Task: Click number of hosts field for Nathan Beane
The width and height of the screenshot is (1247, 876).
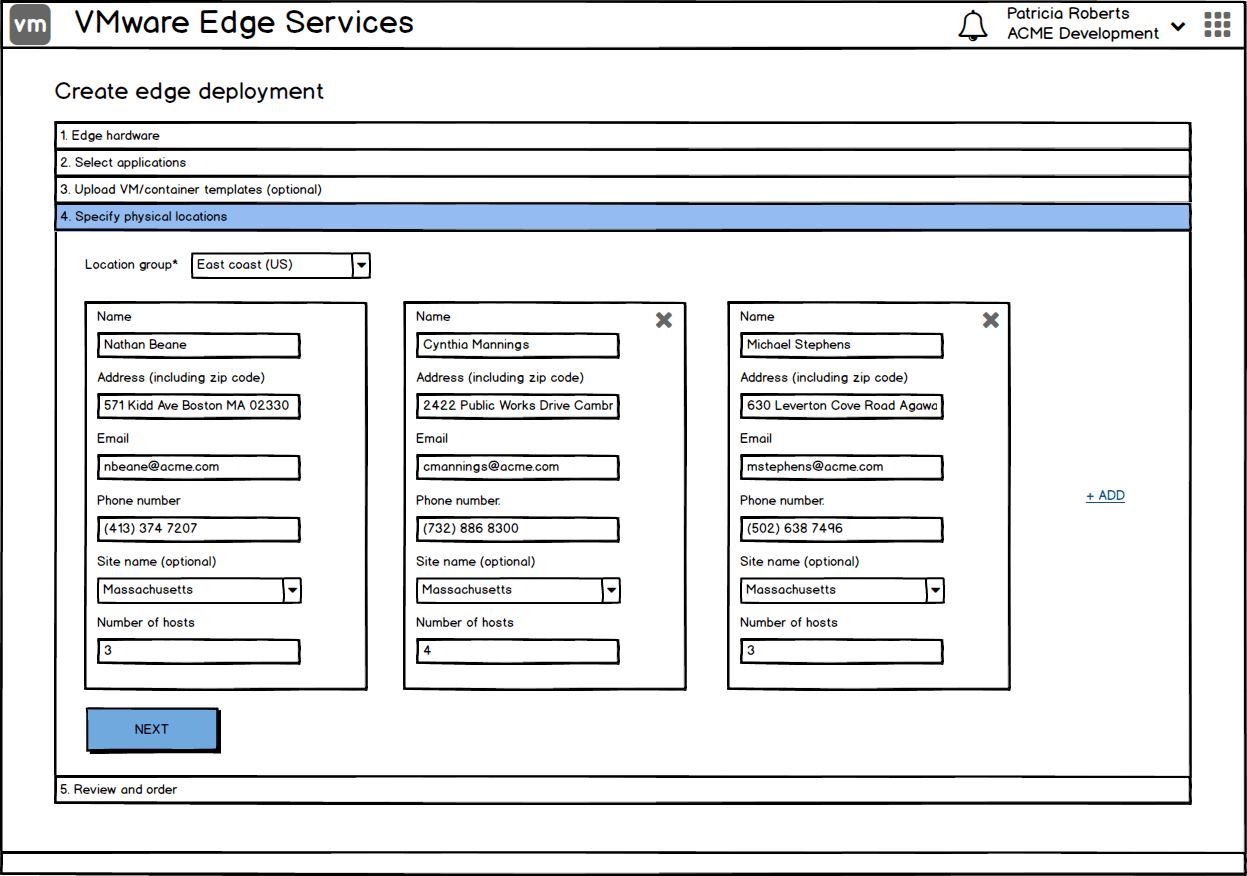Action: 199,651
